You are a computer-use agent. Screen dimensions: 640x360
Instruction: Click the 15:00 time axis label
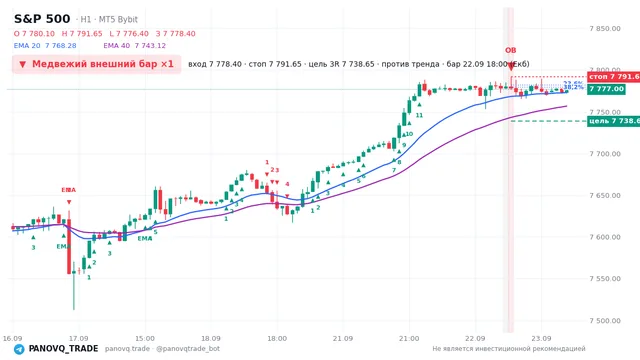click(x=145, y=338)
